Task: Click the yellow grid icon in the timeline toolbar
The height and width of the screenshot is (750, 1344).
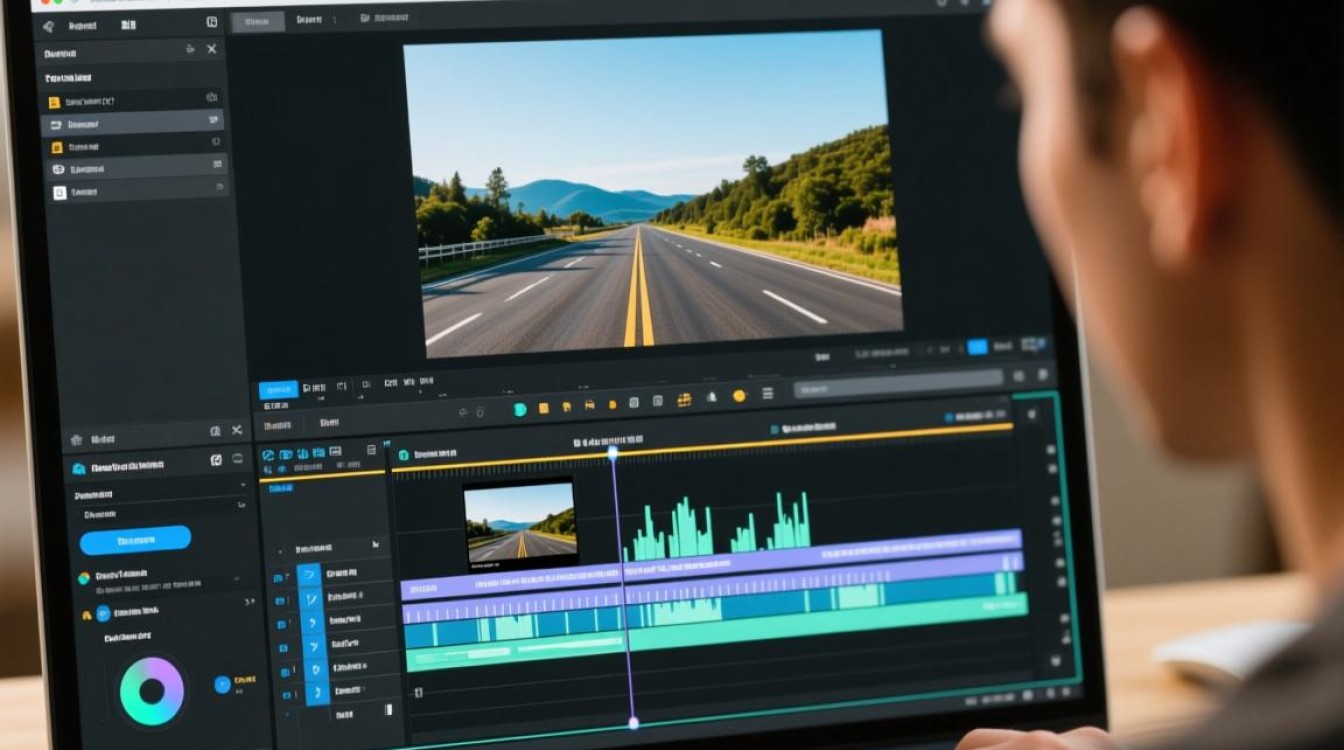Action: 684,399
